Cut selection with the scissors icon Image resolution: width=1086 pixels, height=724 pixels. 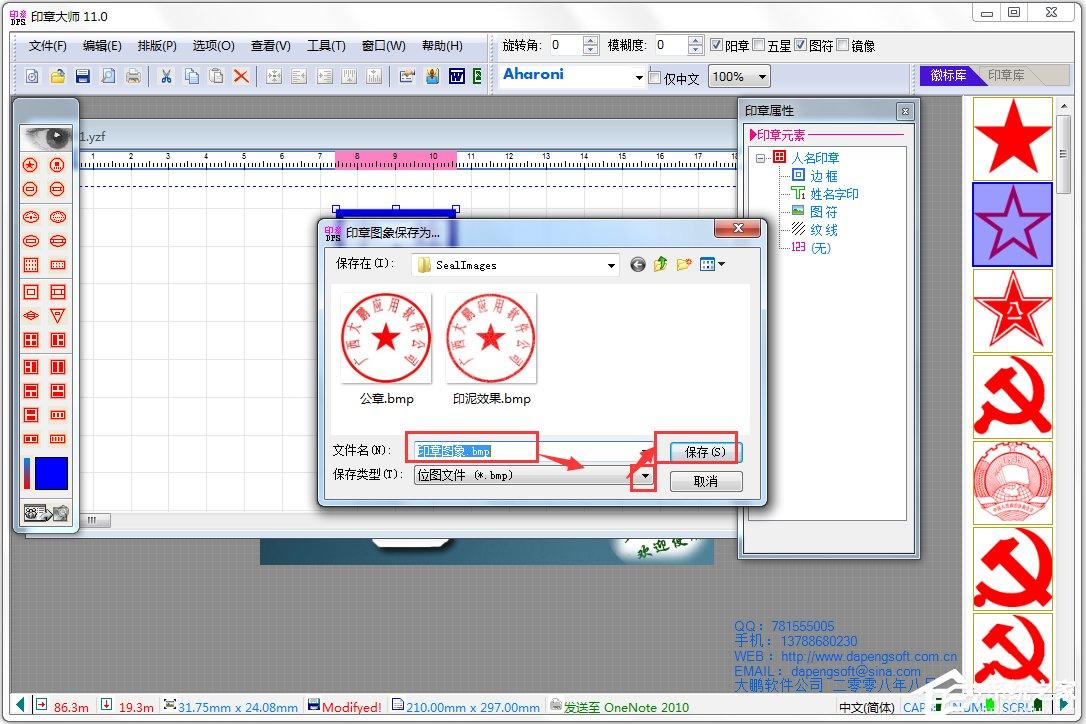(x=166, y=76)
